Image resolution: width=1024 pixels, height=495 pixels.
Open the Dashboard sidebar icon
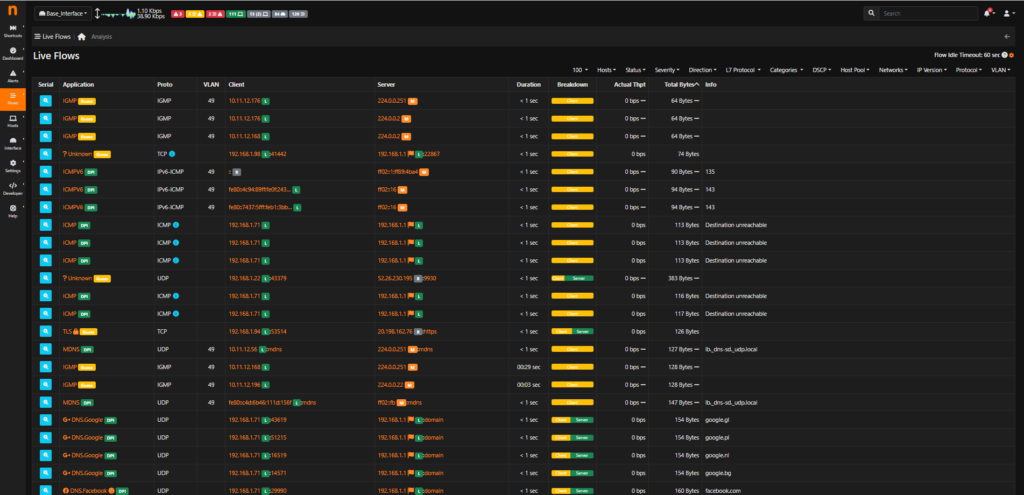(13, 53)
